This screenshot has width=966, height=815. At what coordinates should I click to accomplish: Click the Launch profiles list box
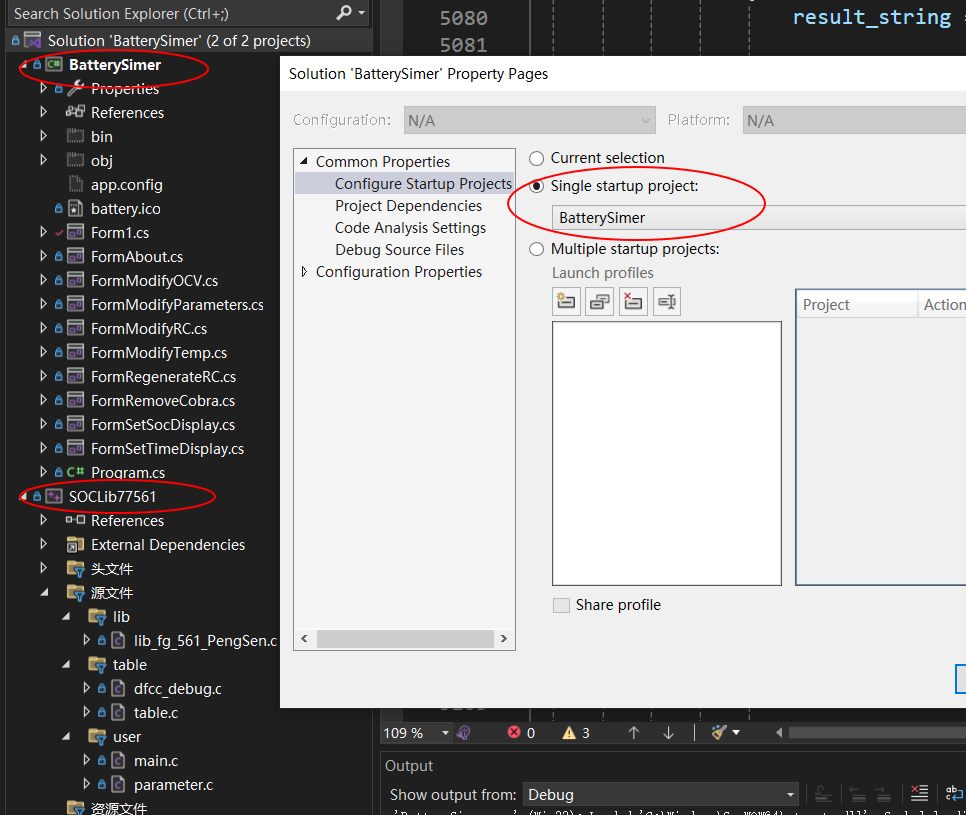[x=667, y=453]
